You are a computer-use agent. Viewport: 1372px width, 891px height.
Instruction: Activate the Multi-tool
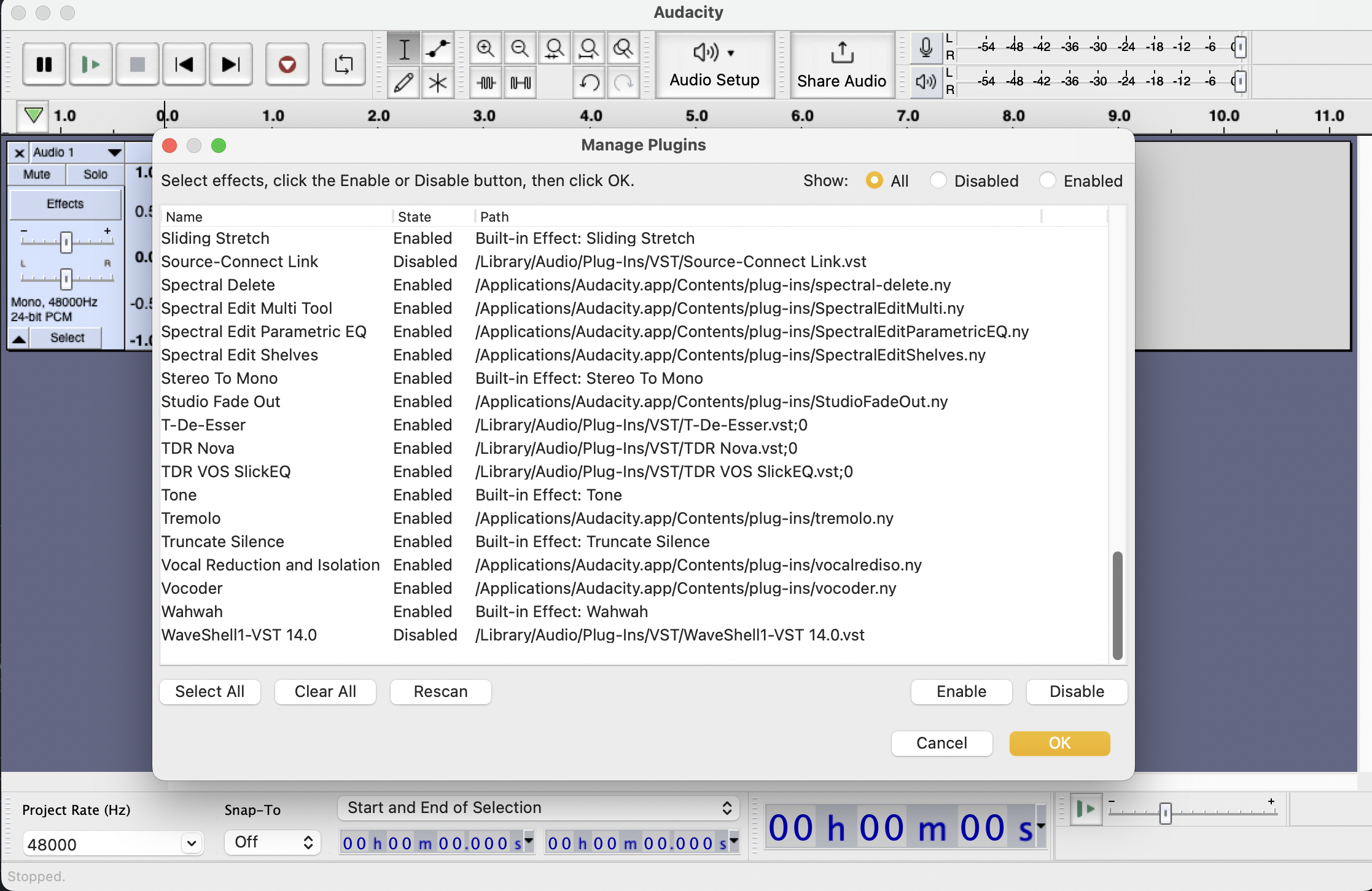pos(437,83)
